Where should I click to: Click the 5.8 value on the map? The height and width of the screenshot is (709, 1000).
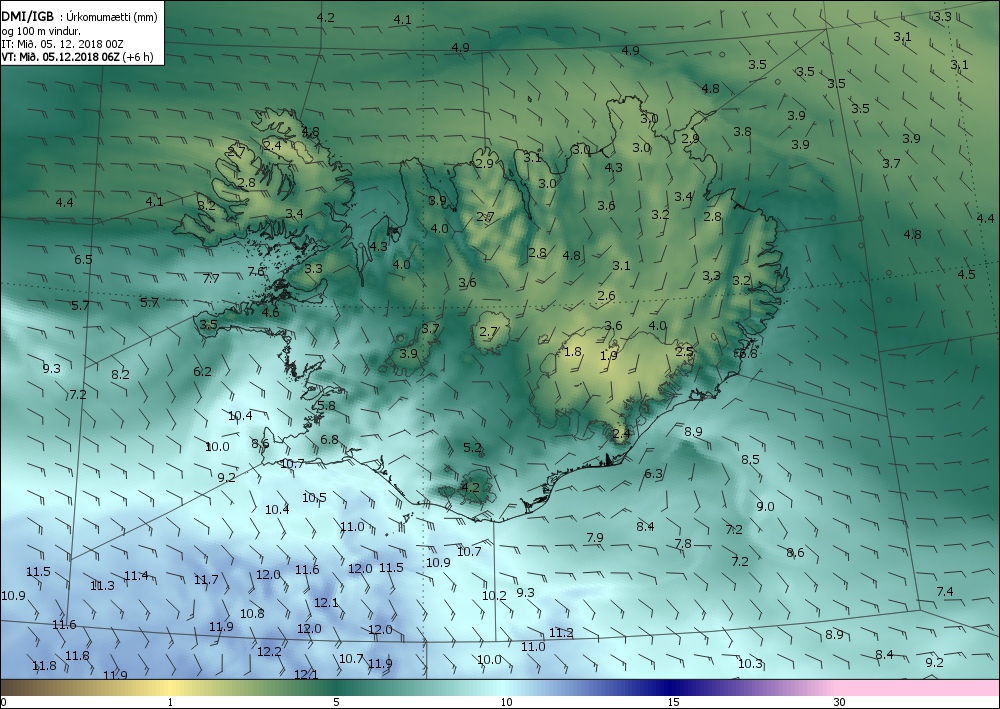tap(326, 406)
